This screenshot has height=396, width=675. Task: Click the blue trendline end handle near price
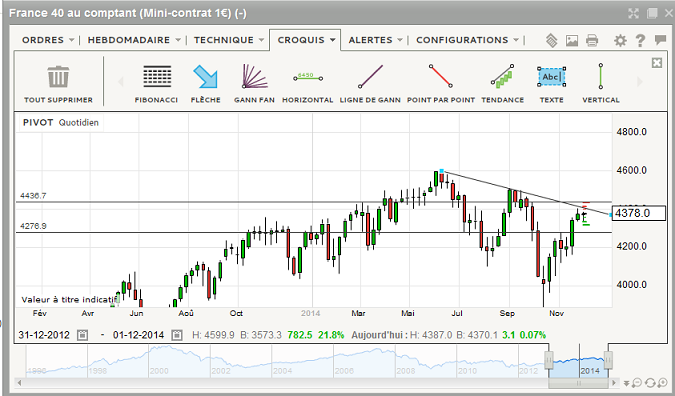tap(611, 214)
